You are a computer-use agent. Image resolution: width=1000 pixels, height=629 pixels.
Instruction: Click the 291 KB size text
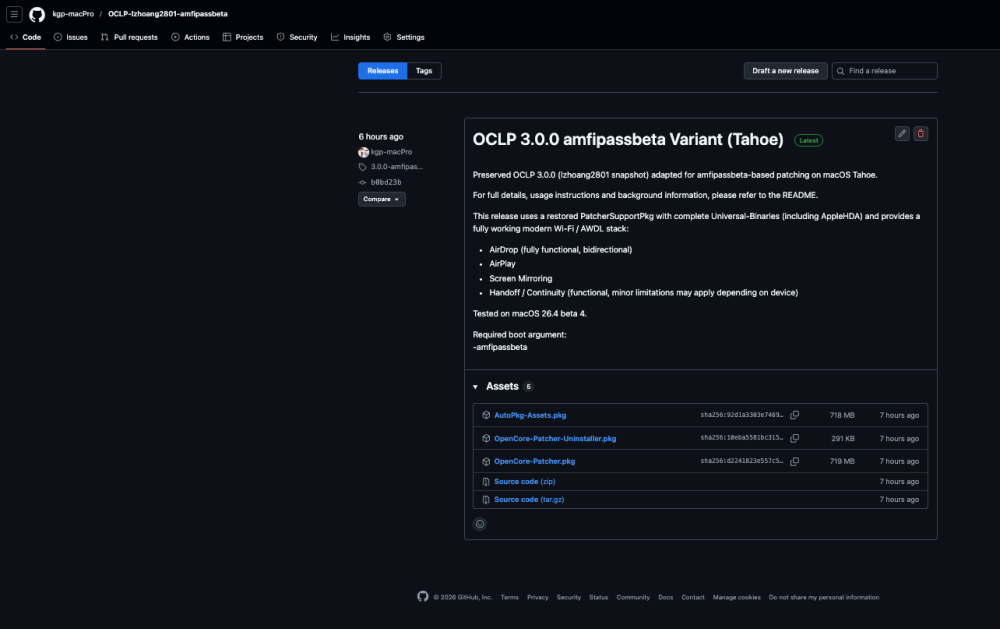pyautogui.click(x=842, y=439)
